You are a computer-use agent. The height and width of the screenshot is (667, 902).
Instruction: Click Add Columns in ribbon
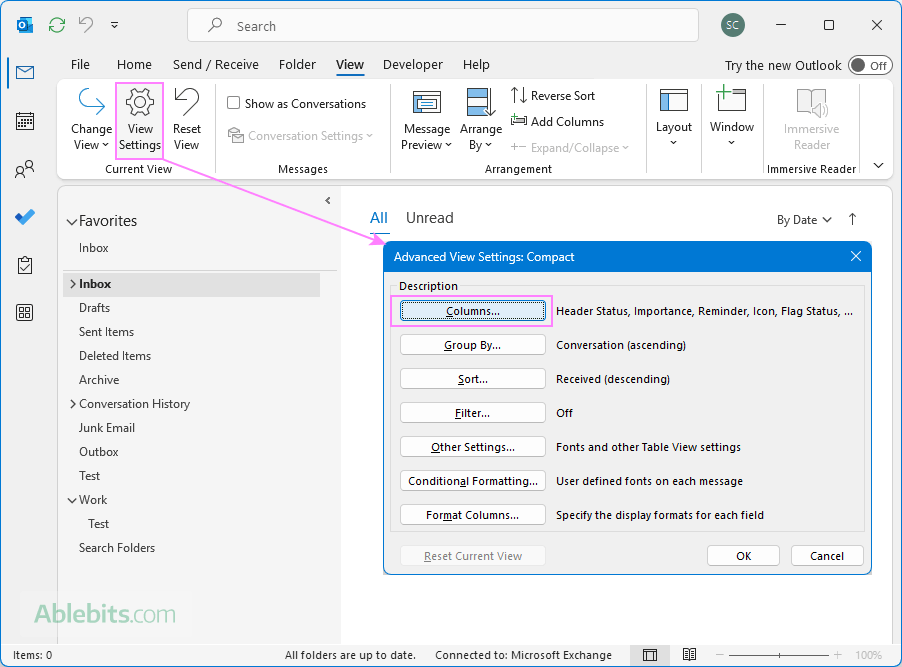click(x=557, y=121)
